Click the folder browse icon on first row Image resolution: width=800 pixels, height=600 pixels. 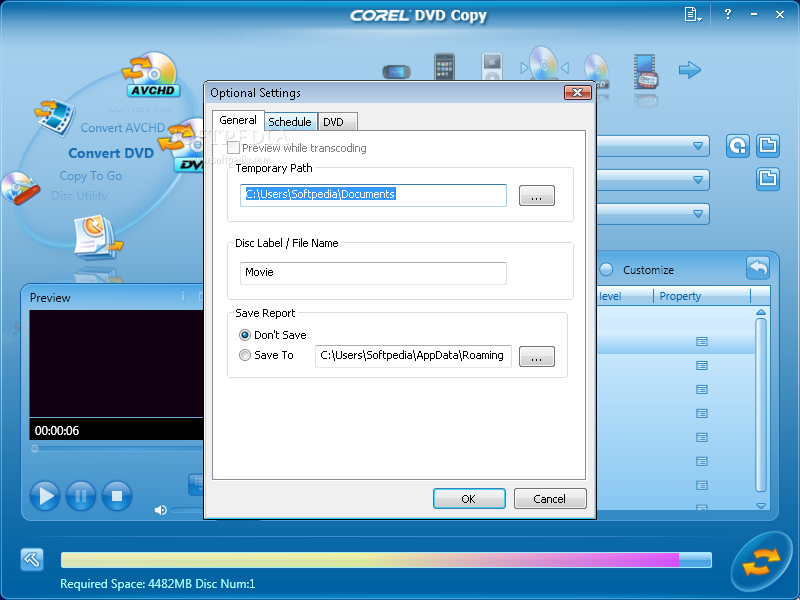(x=768, y=146)
